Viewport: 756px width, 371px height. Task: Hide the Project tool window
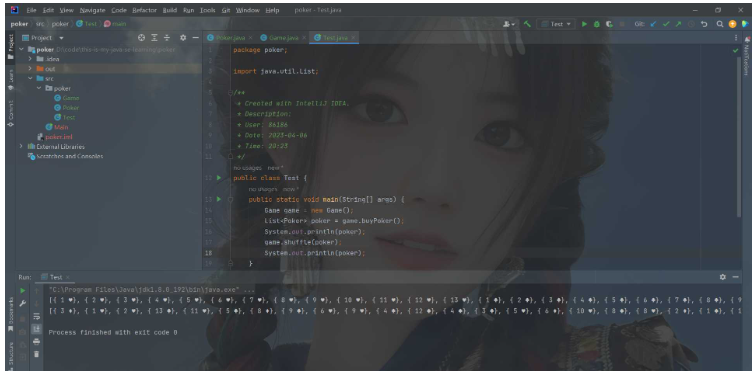pos(195,38)
